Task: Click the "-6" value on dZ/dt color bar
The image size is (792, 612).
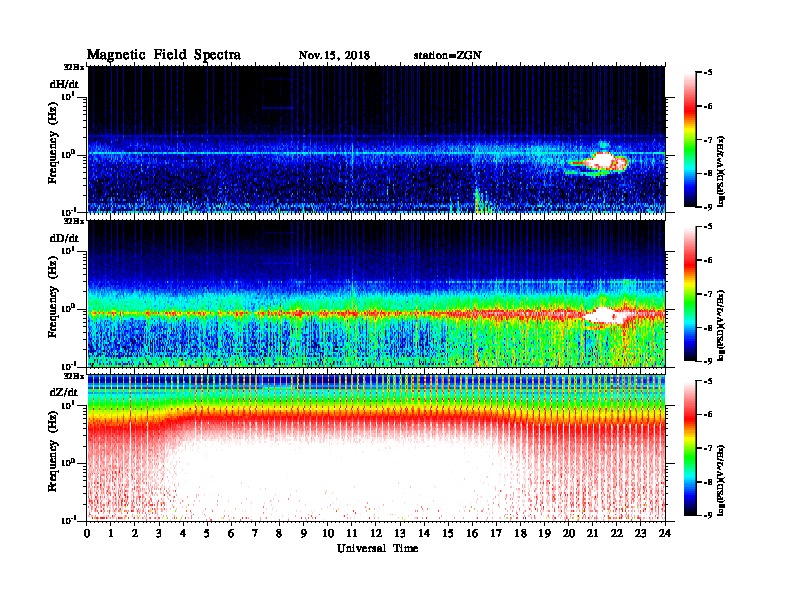Action: pos(708,415)
